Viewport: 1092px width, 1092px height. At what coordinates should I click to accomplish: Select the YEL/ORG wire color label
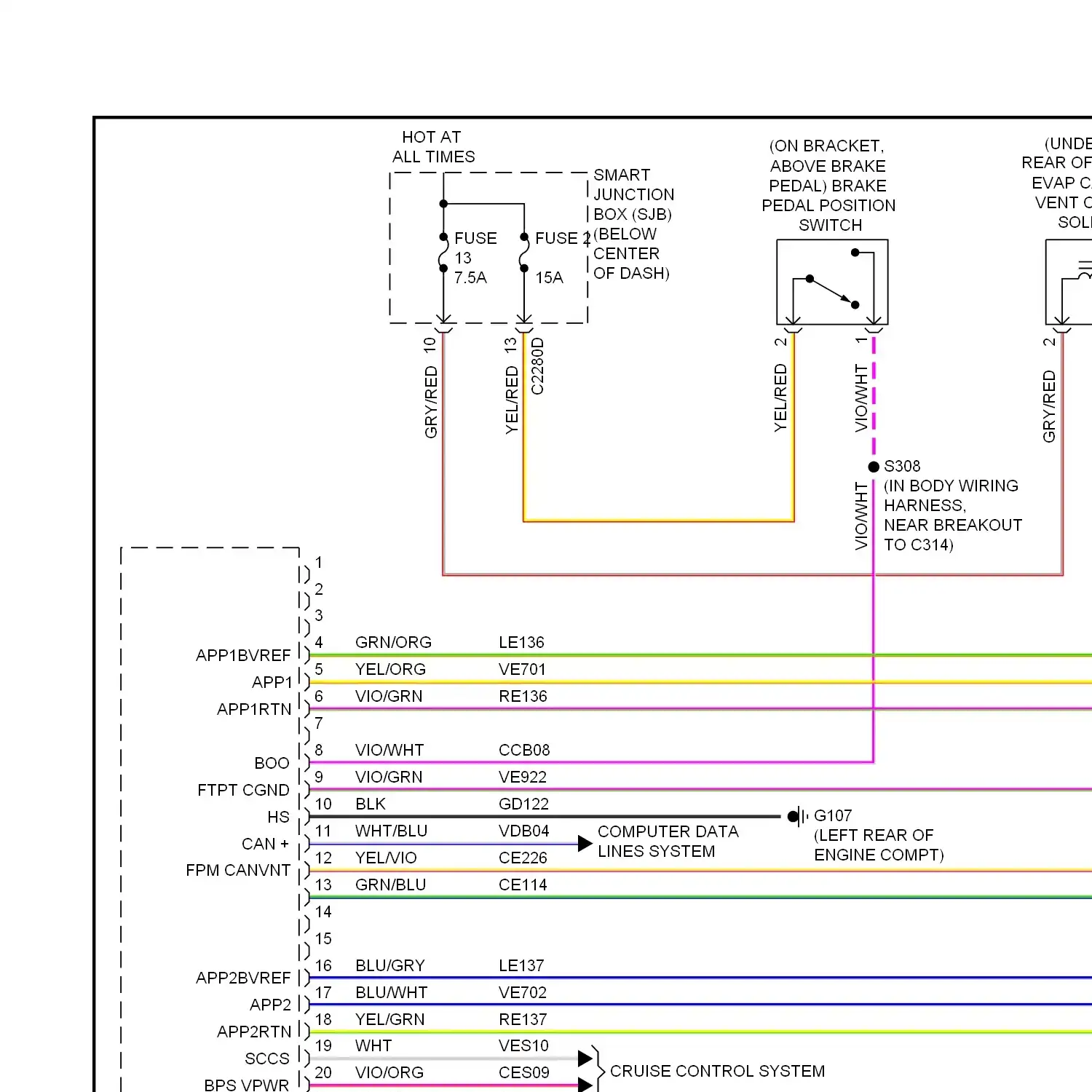click(390, 669)
